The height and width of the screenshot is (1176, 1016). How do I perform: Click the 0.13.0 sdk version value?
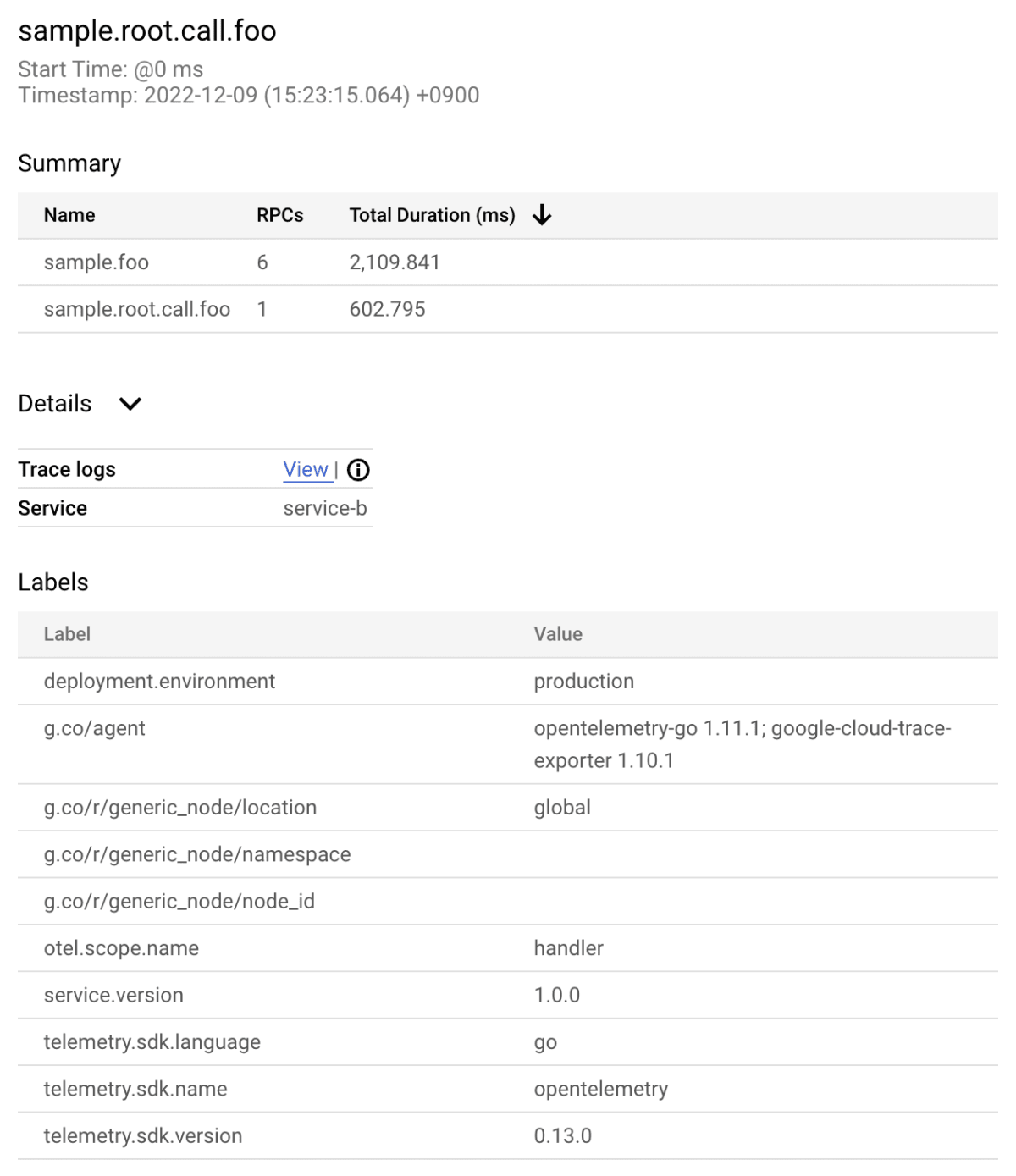pos(563,1136)
